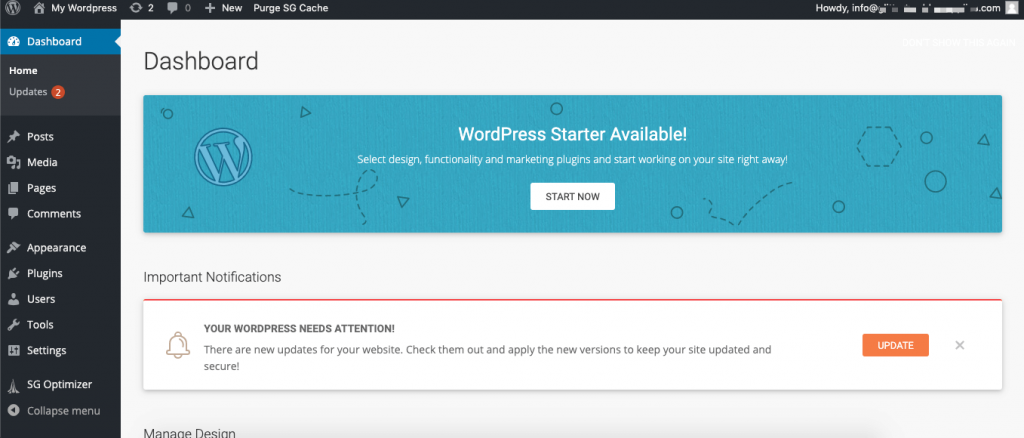Click the START NOW button
Image resolution: width=1024 pixels, height=438 pixels.
573,196
